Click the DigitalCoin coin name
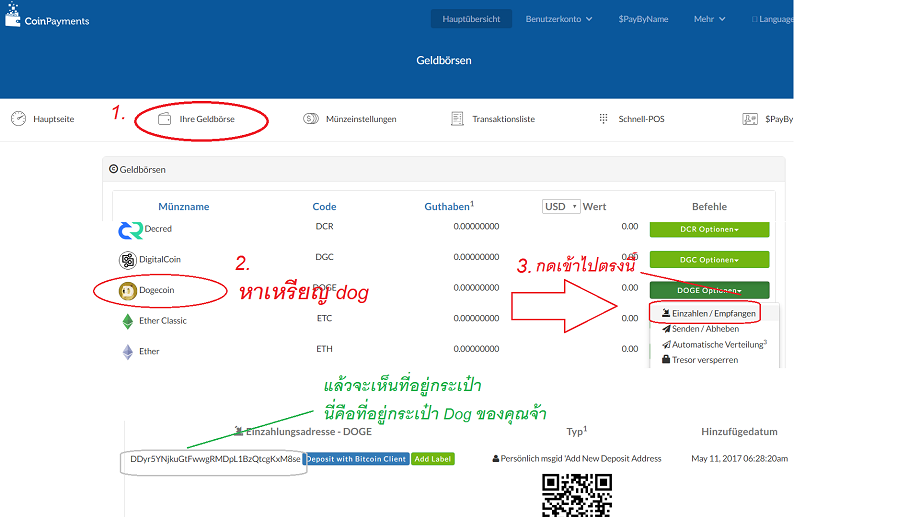Viewport: 920px width, 517px height. pyautogui.click(x=160, y=259)
